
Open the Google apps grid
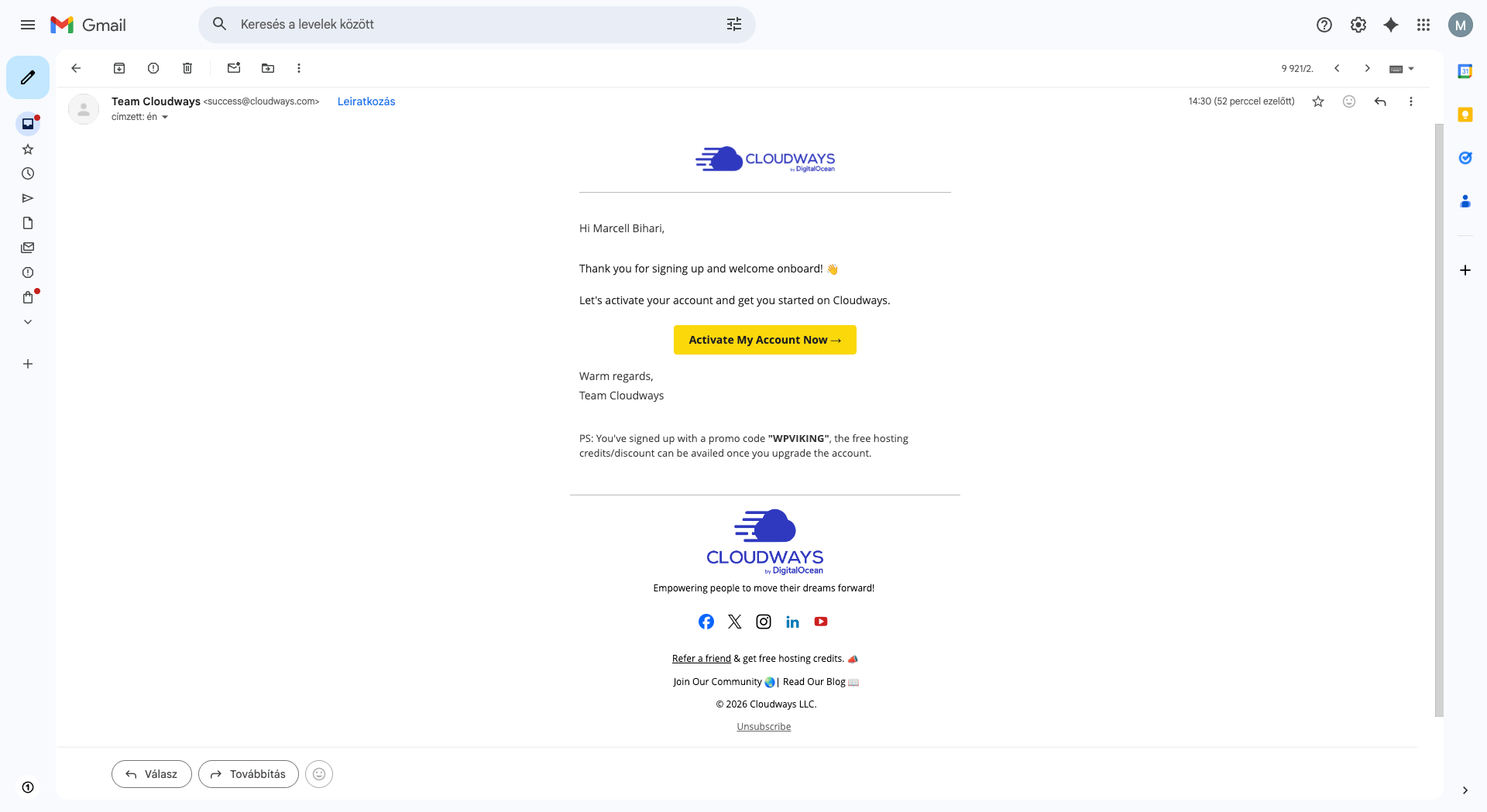[1423, 25]
